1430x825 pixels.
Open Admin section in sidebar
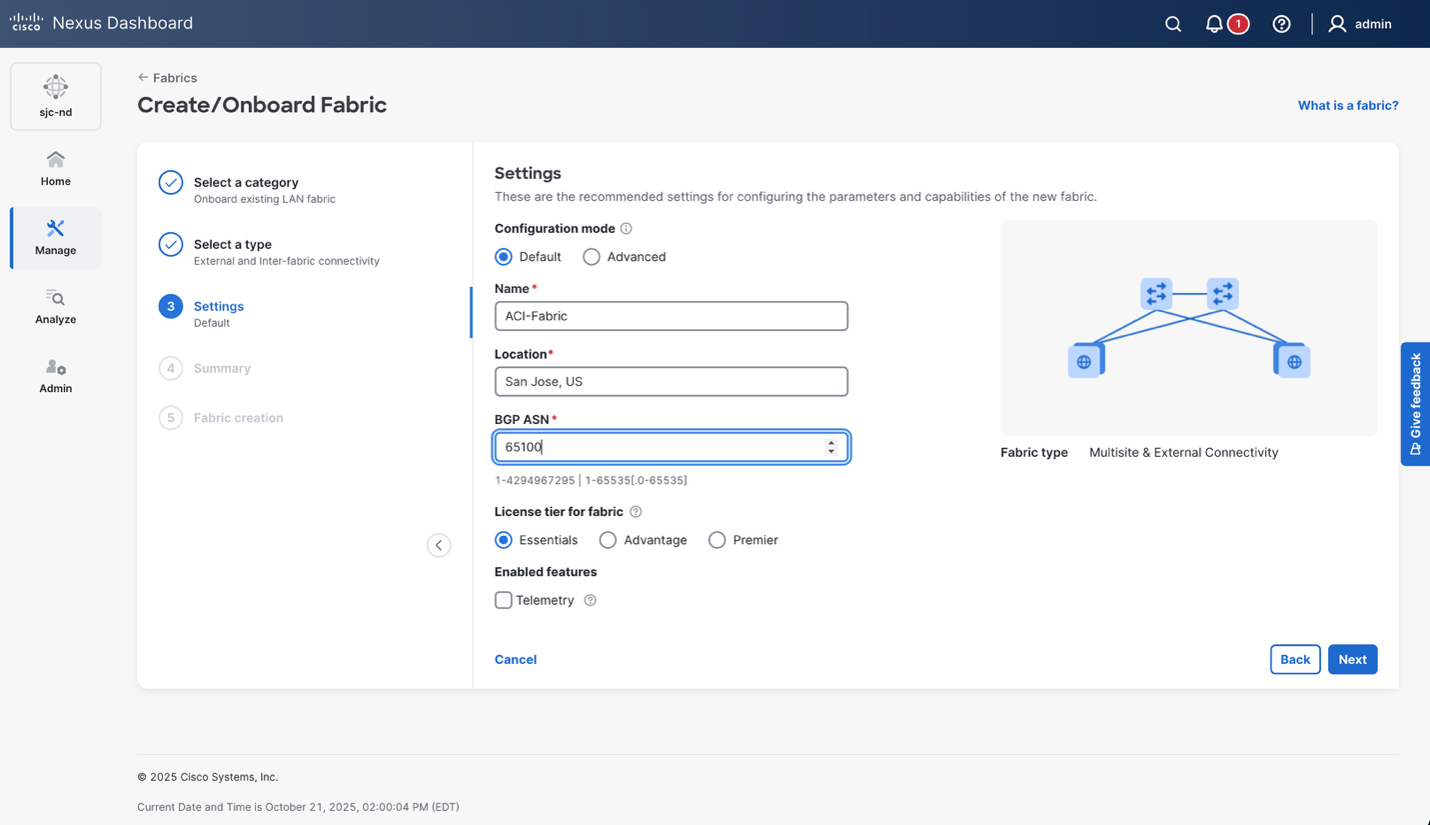click(x=56, y=376)
